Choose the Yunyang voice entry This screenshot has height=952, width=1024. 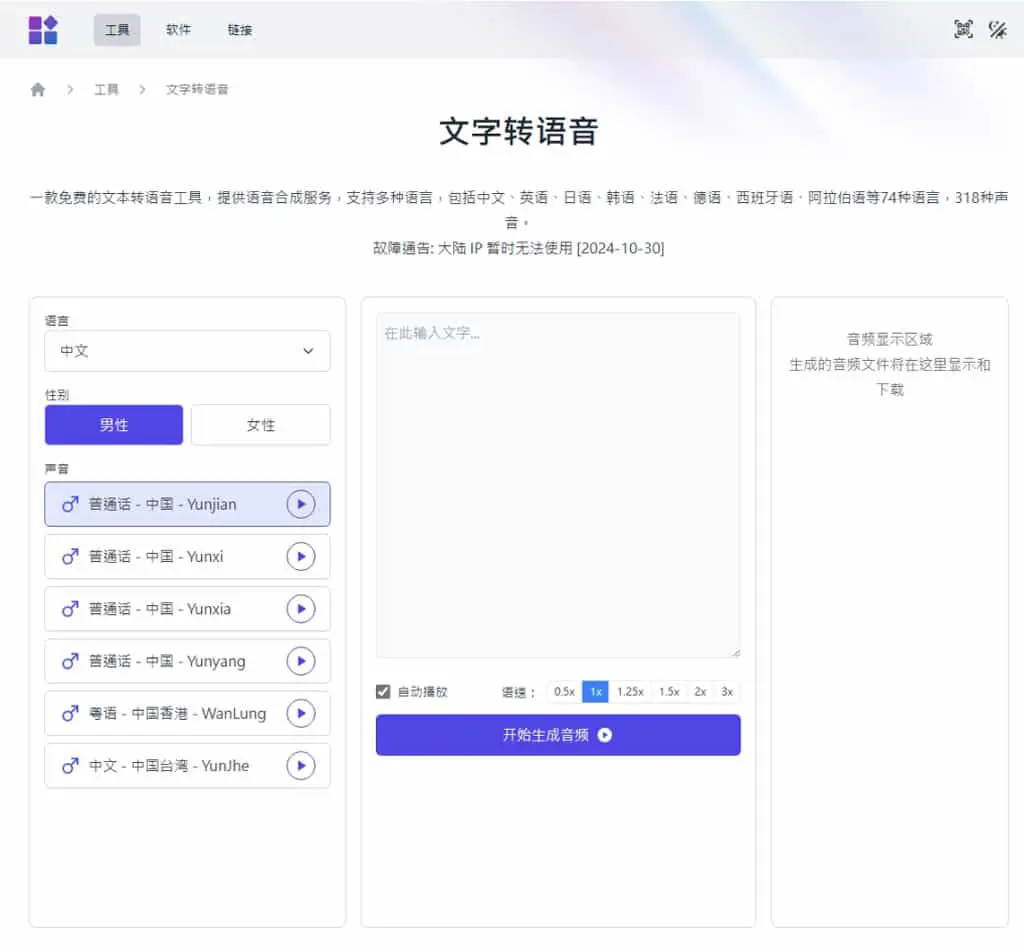pyautogui.click(x=187, y=661)
